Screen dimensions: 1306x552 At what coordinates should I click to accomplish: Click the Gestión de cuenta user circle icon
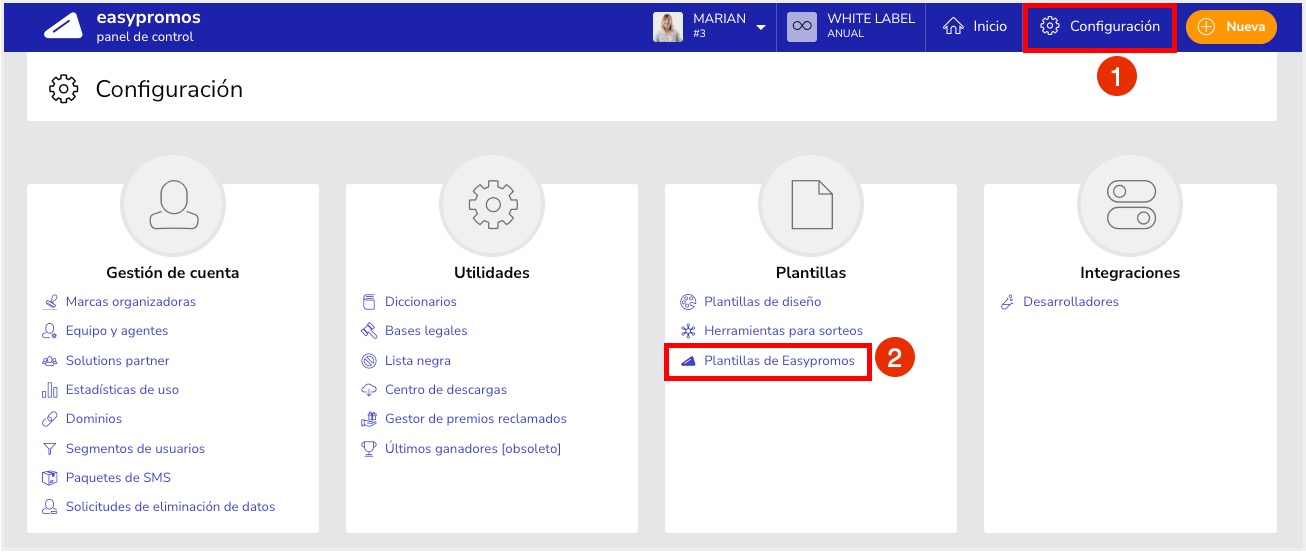[173, 204]
